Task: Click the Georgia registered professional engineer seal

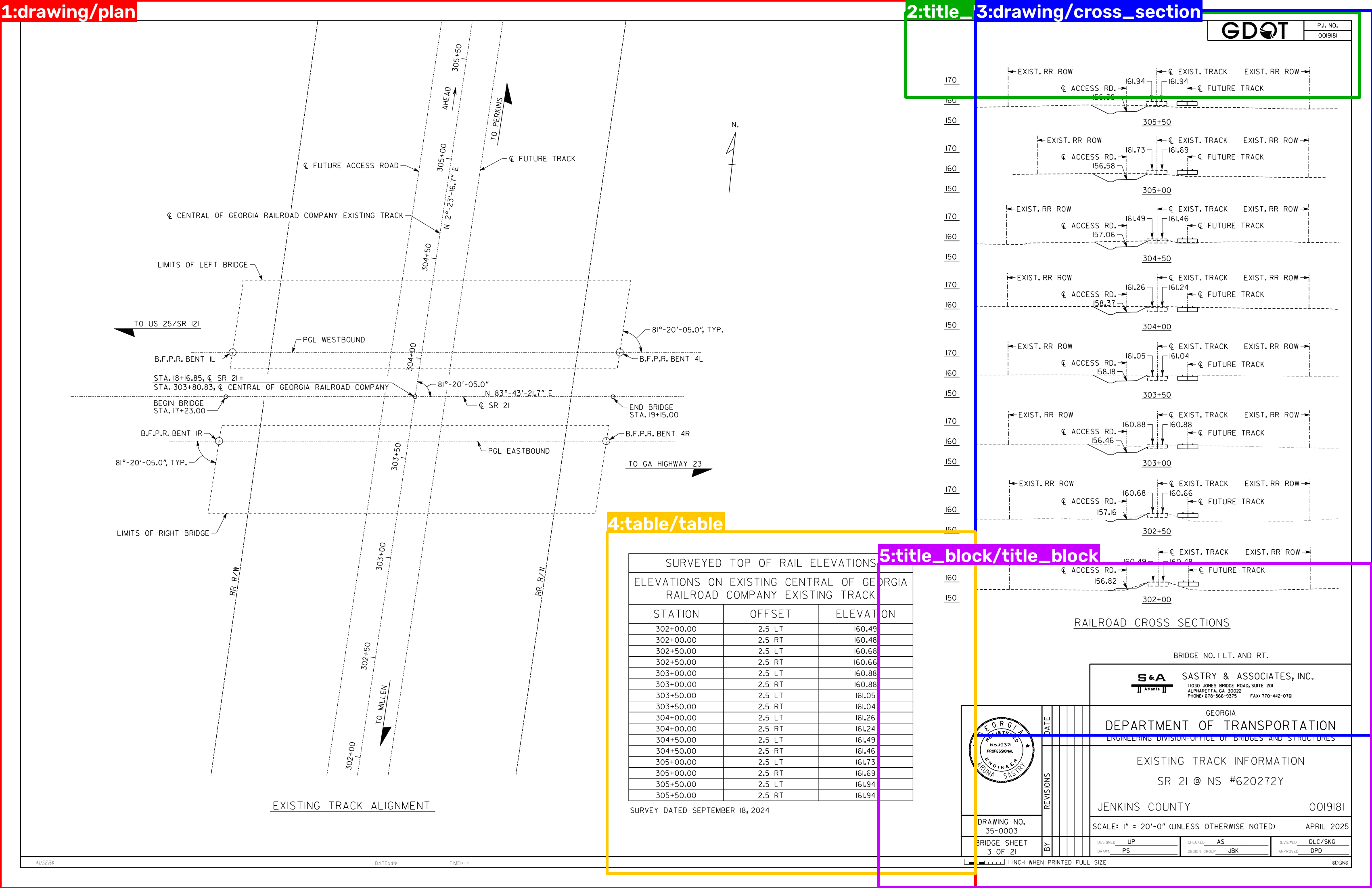Action: coord(1001,750)
